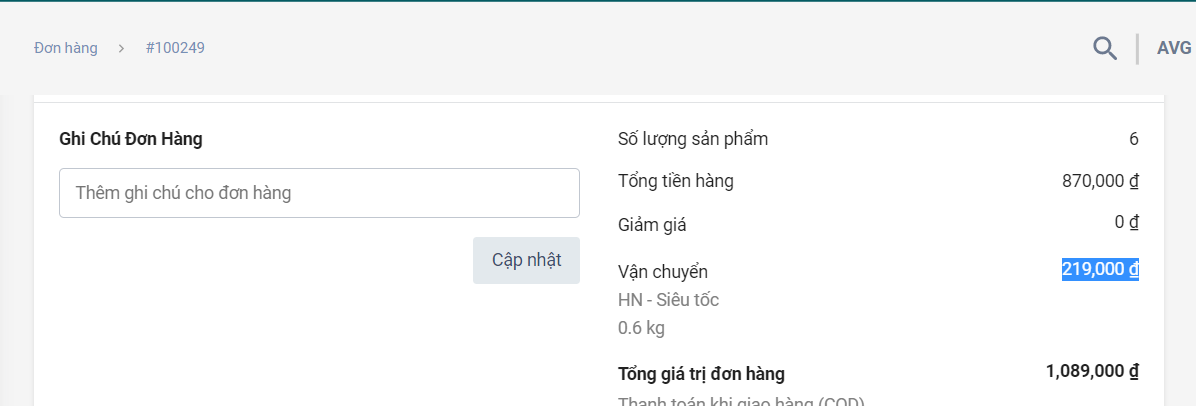Go back to Đơn hàng breadcrumb
The width and height of the screenshot is (1196, 406).
66,48
